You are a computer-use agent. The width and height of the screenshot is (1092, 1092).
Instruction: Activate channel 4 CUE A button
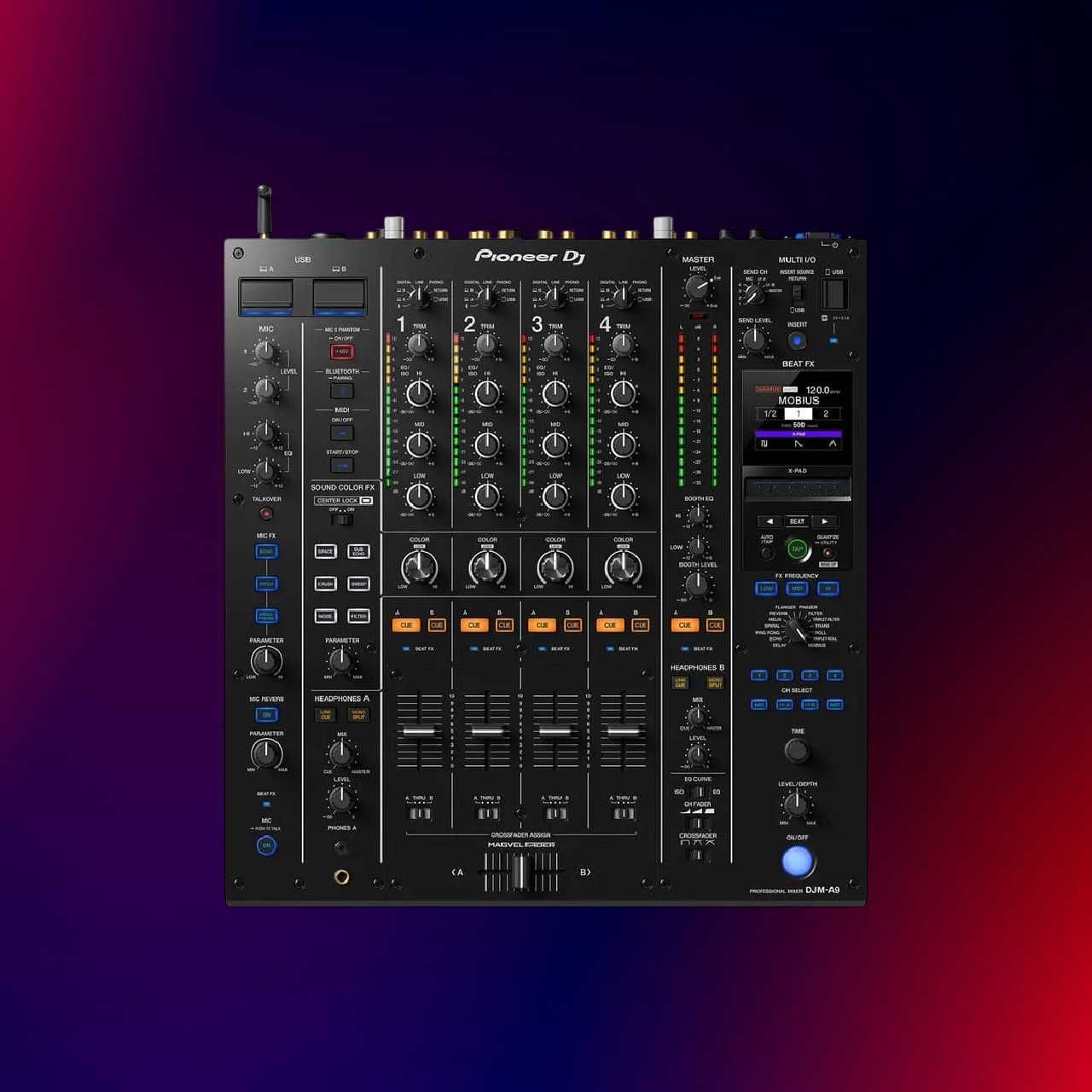[609, 625]
